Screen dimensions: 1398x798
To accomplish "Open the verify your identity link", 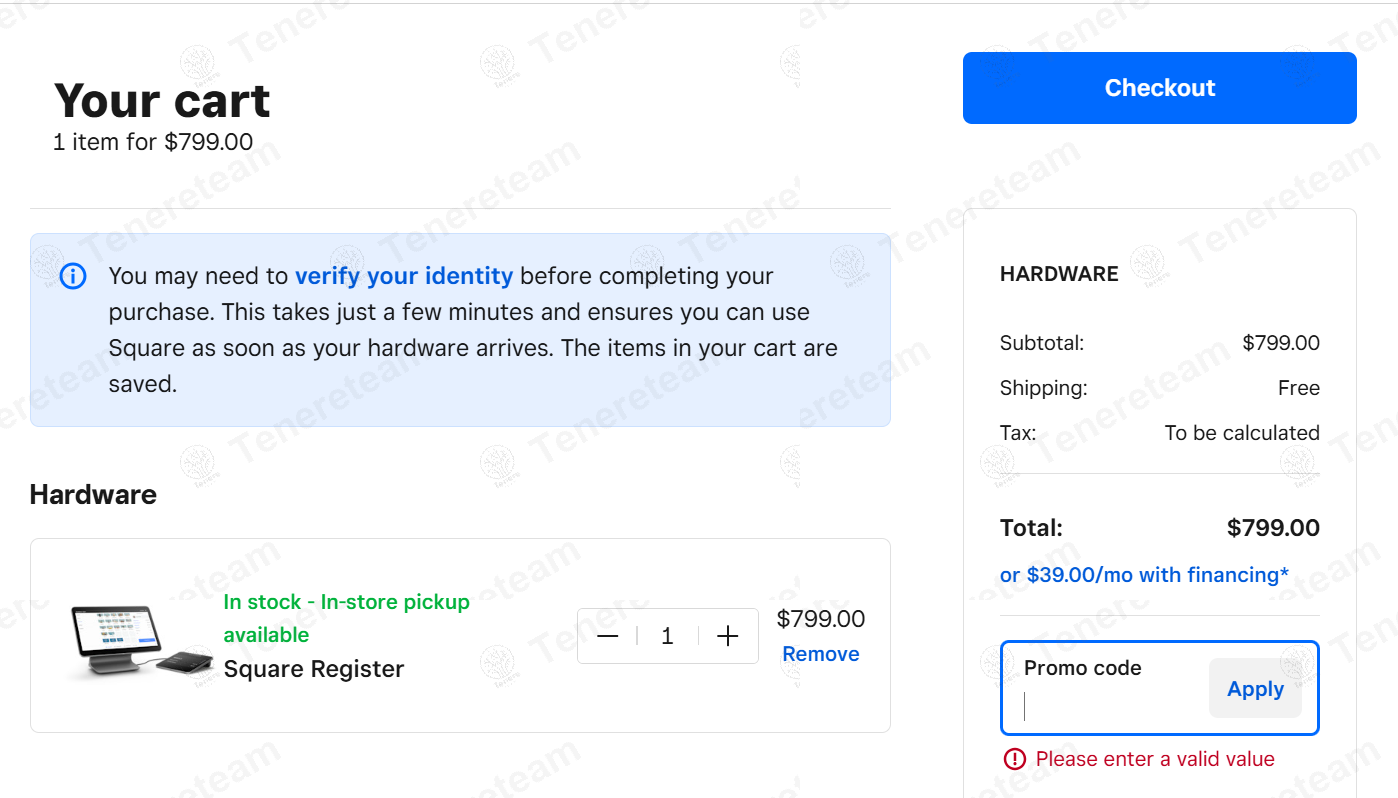I will point(404,276).
